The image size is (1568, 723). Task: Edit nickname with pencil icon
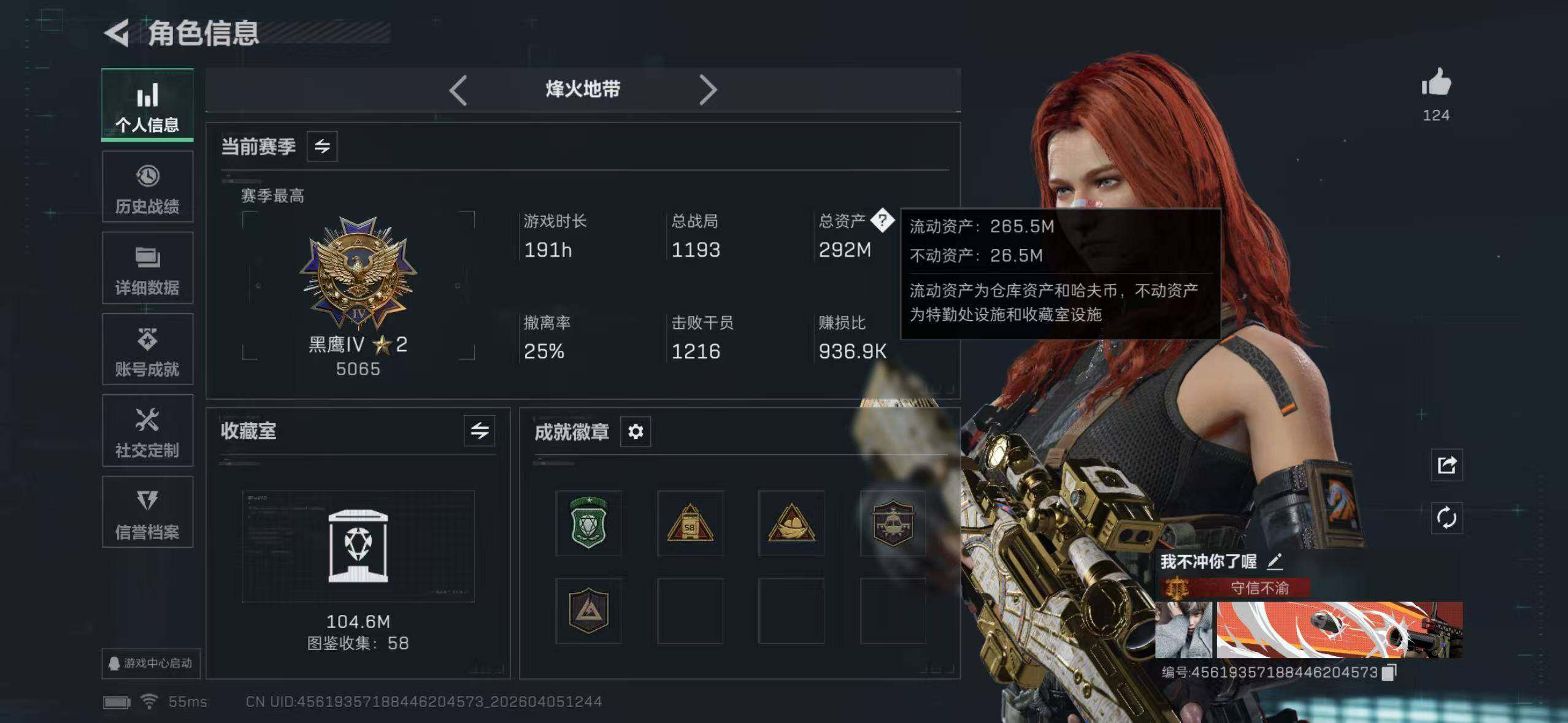click(x=1275, y=560)
